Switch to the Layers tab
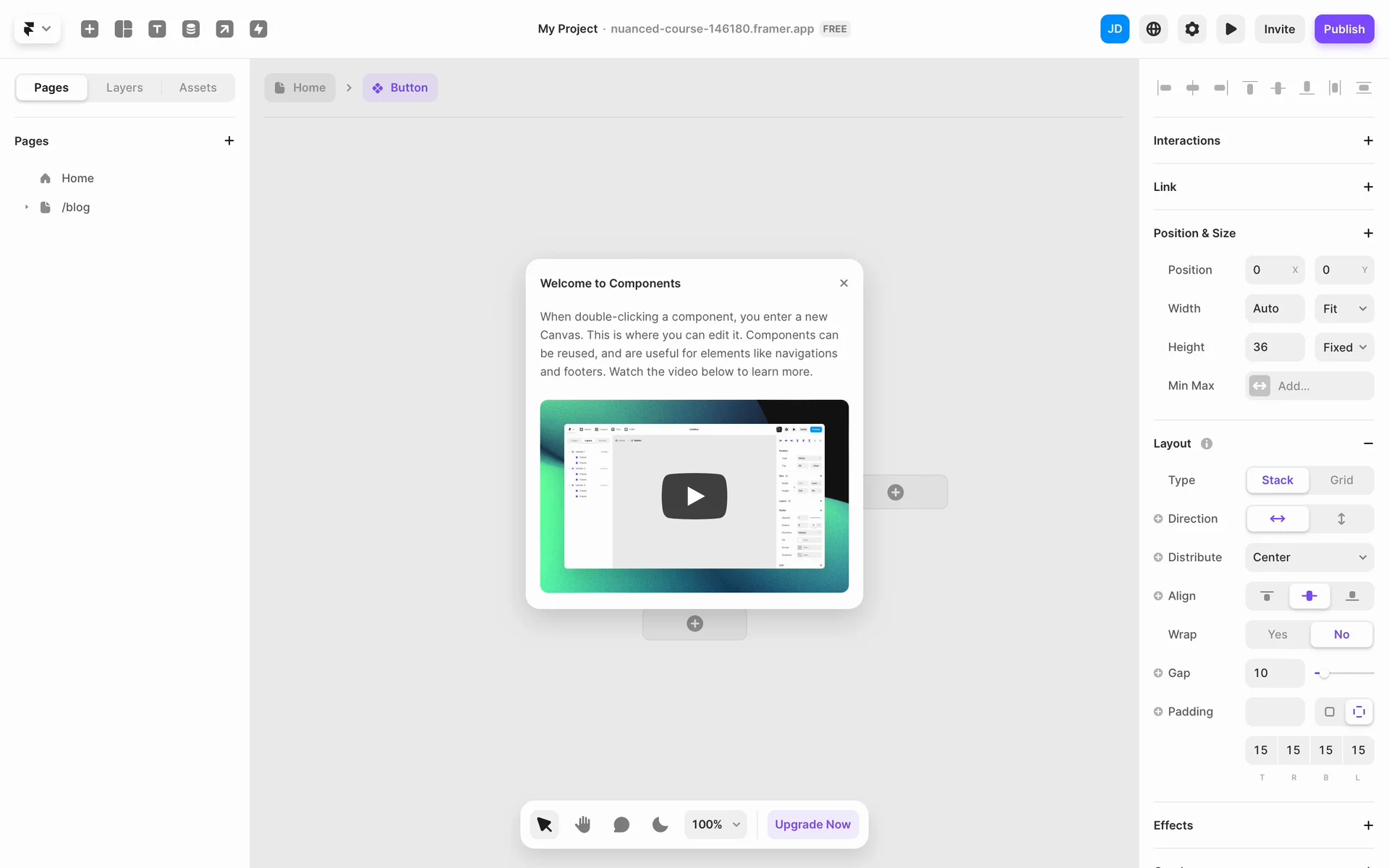The image size is (1389, 868). pyautogui.click(x=124, y=88)
